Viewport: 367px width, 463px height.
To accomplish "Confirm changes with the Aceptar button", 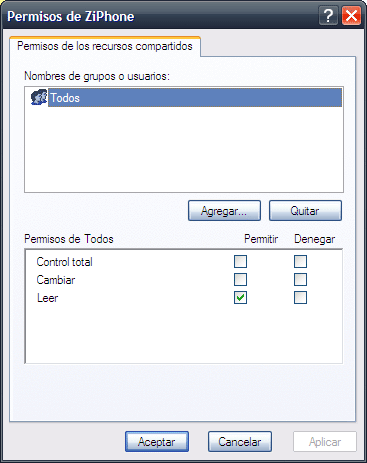I will tap(157, 442).
